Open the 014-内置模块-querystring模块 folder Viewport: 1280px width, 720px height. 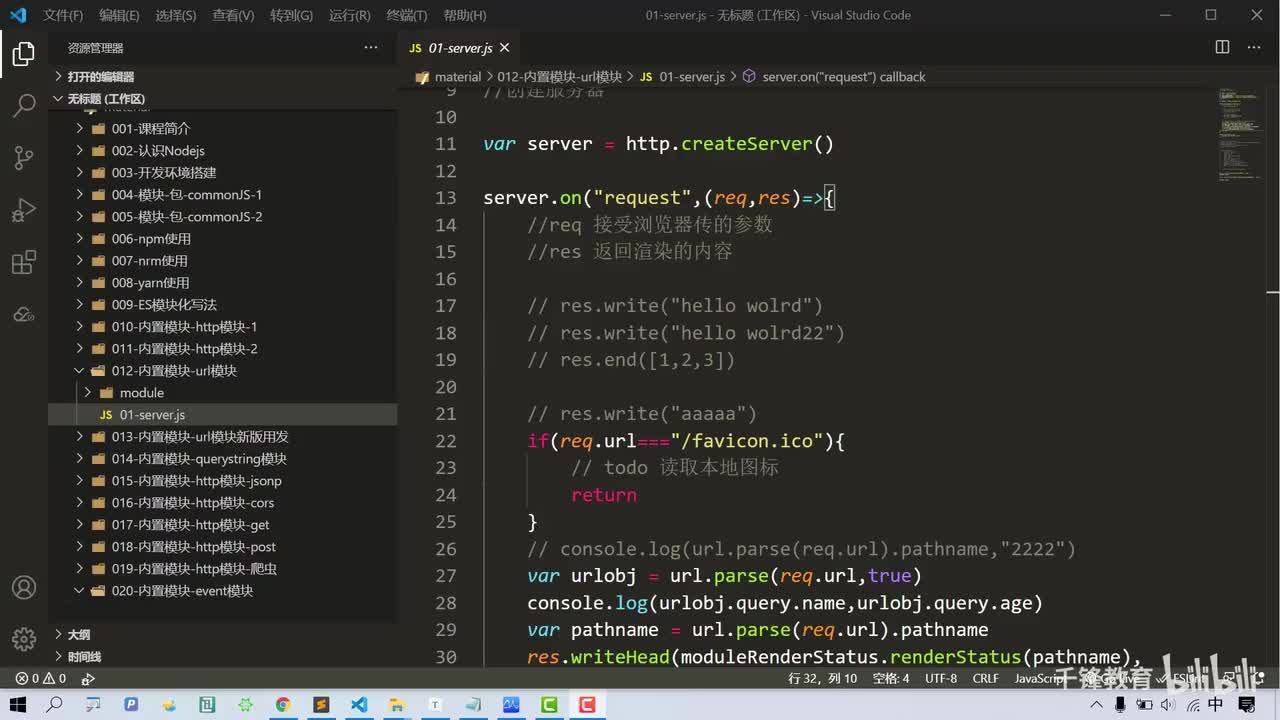click(x=223, y=459)
